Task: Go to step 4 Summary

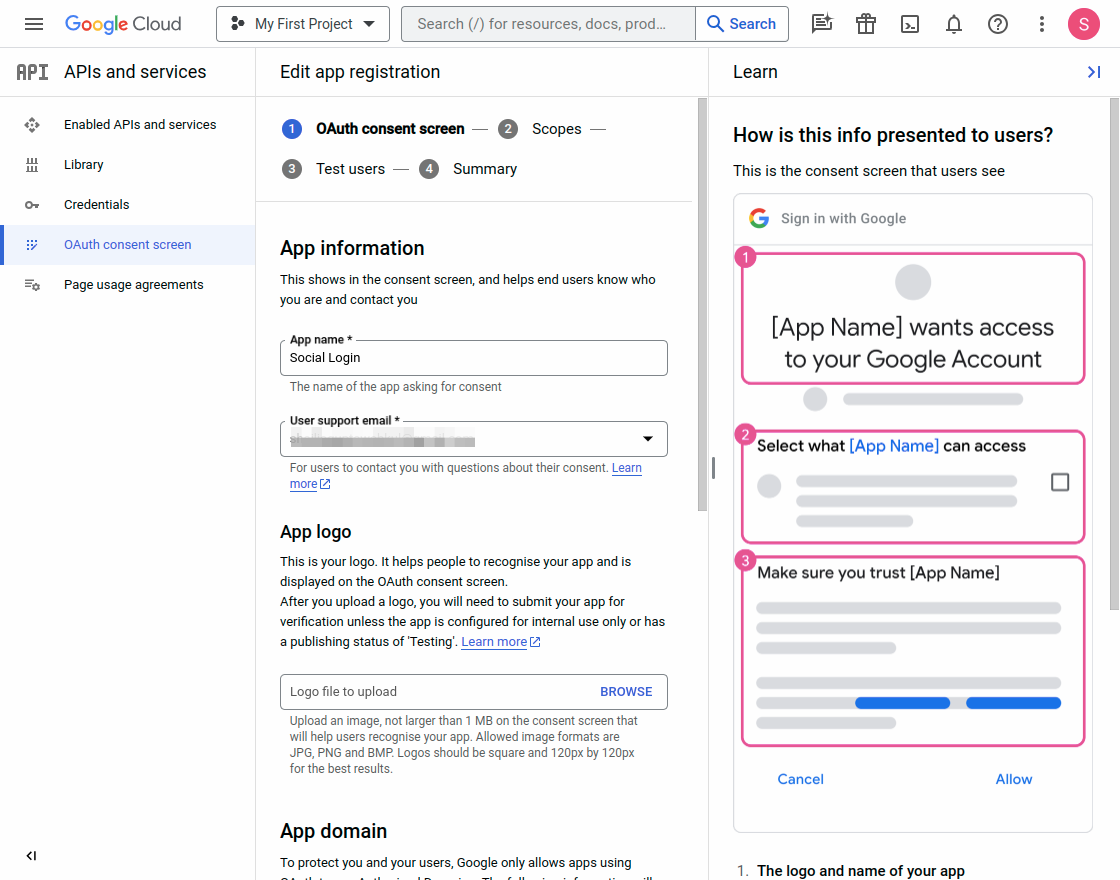Action: pyautogui.click(x=469, y=169)
